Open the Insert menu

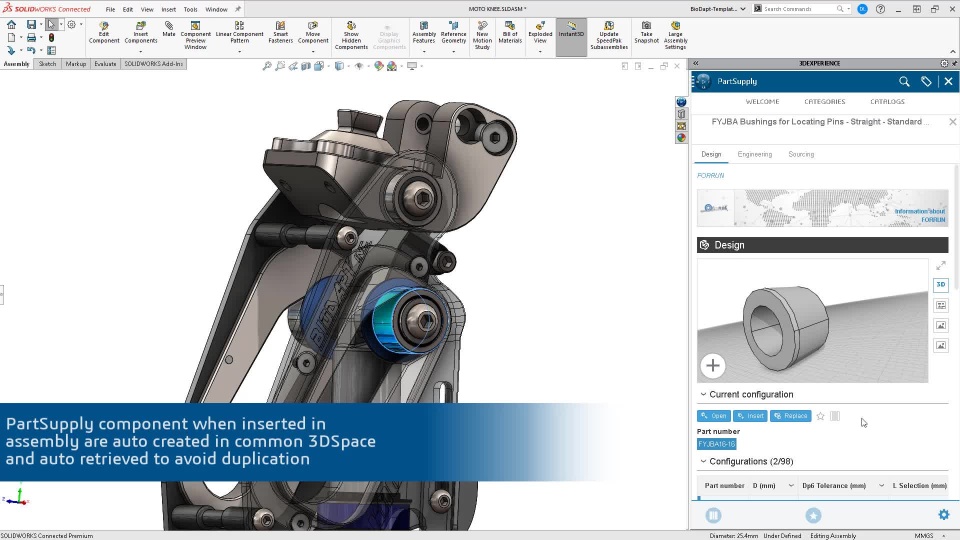[x=168, y=9]
